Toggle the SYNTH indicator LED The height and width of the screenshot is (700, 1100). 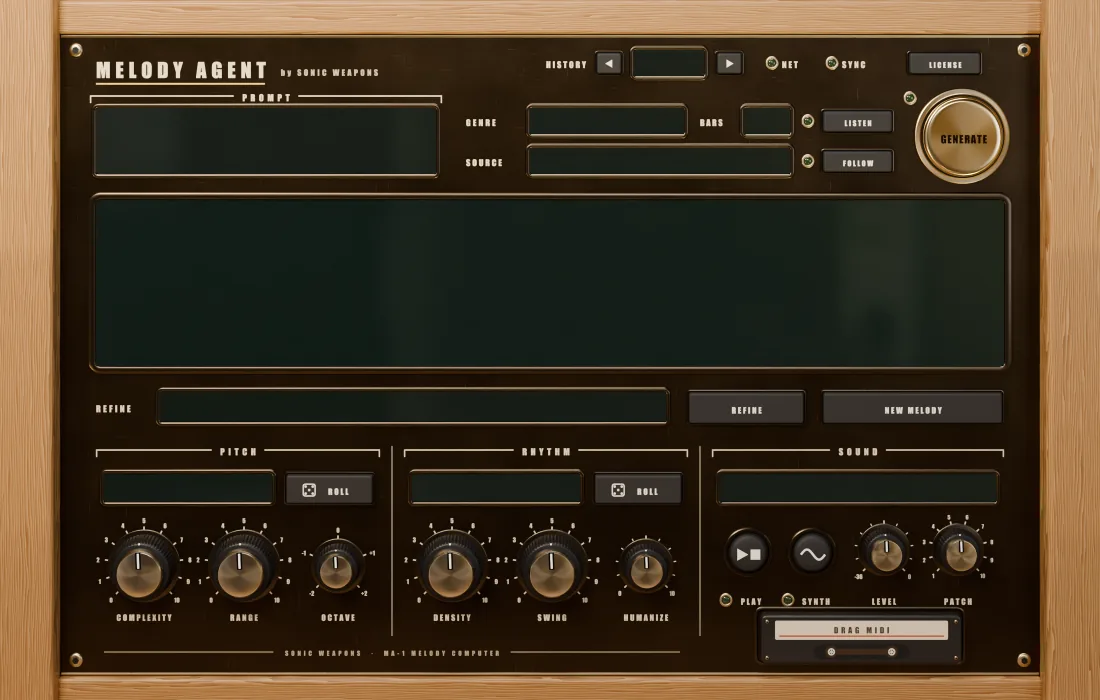click(787, 600)
